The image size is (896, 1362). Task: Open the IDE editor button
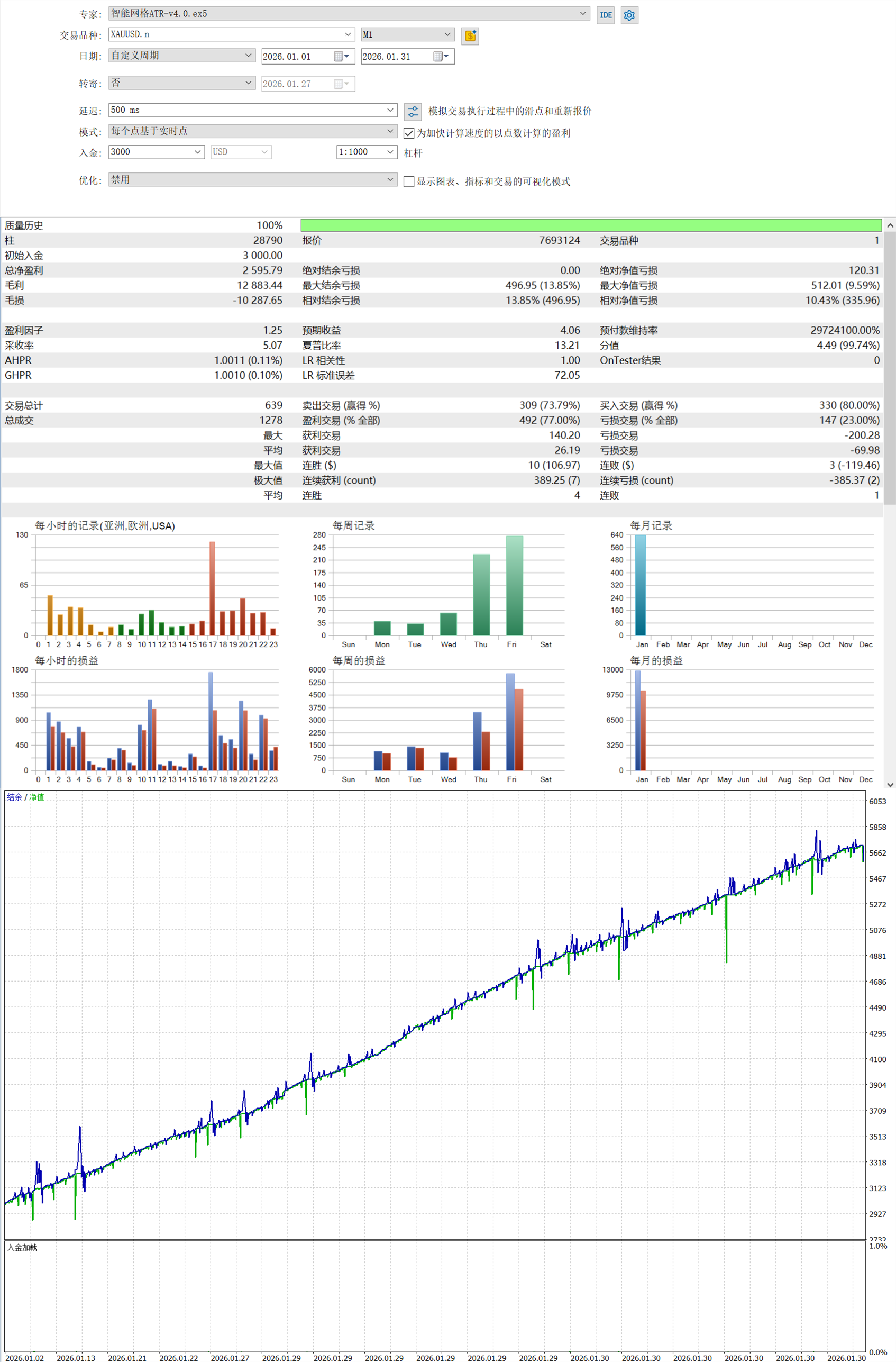pos(605,15)
